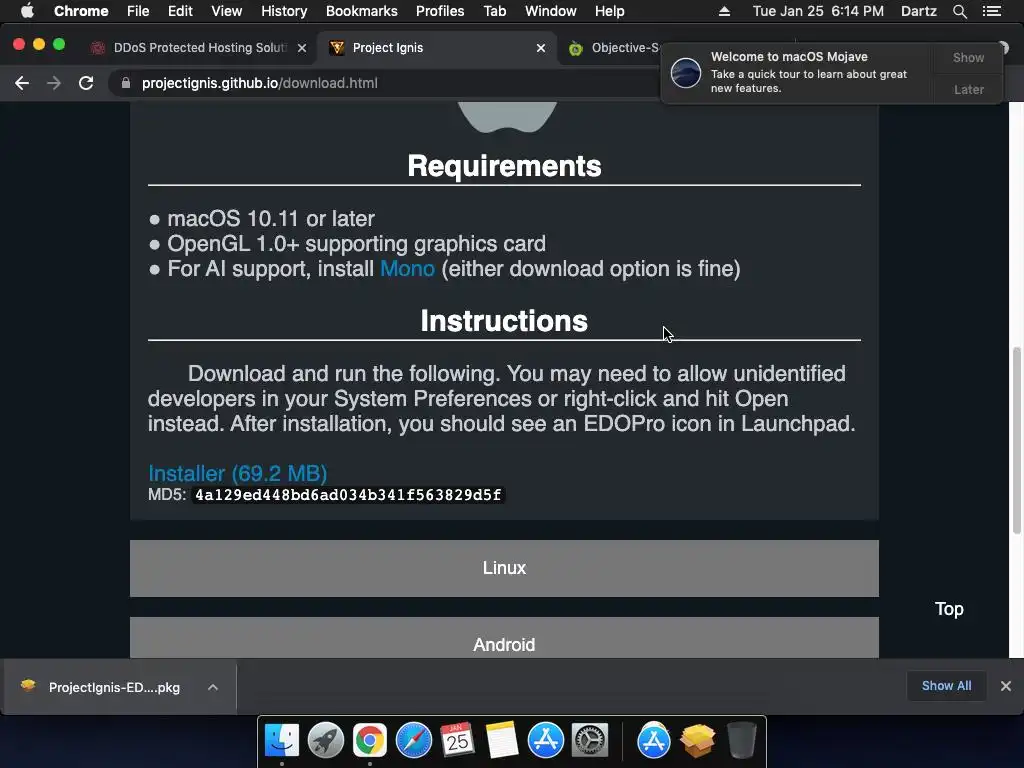The image size is (1024, 768).
Task: Click the site security lock icon
Action: [126, 83]
